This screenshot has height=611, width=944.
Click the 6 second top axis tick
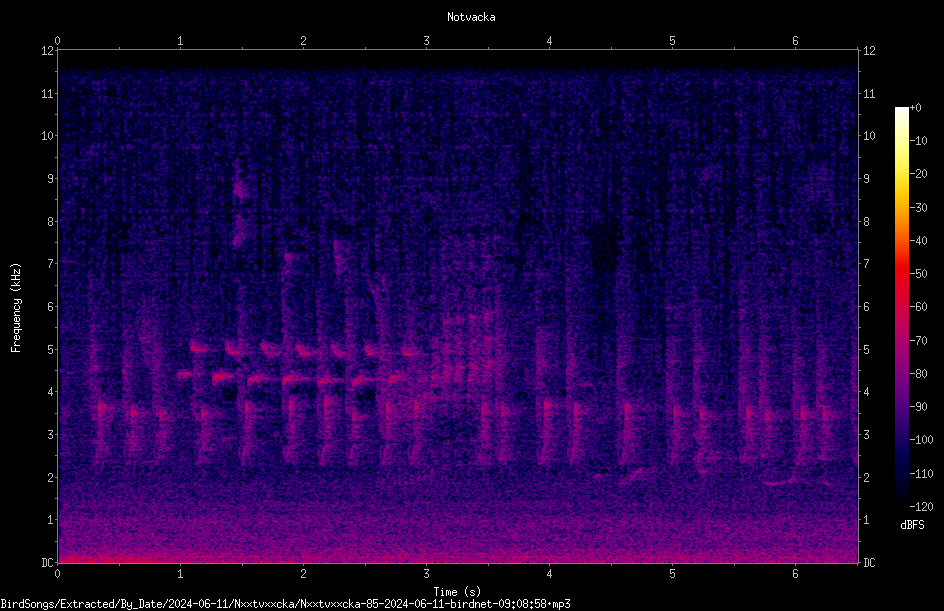(795, 41)
